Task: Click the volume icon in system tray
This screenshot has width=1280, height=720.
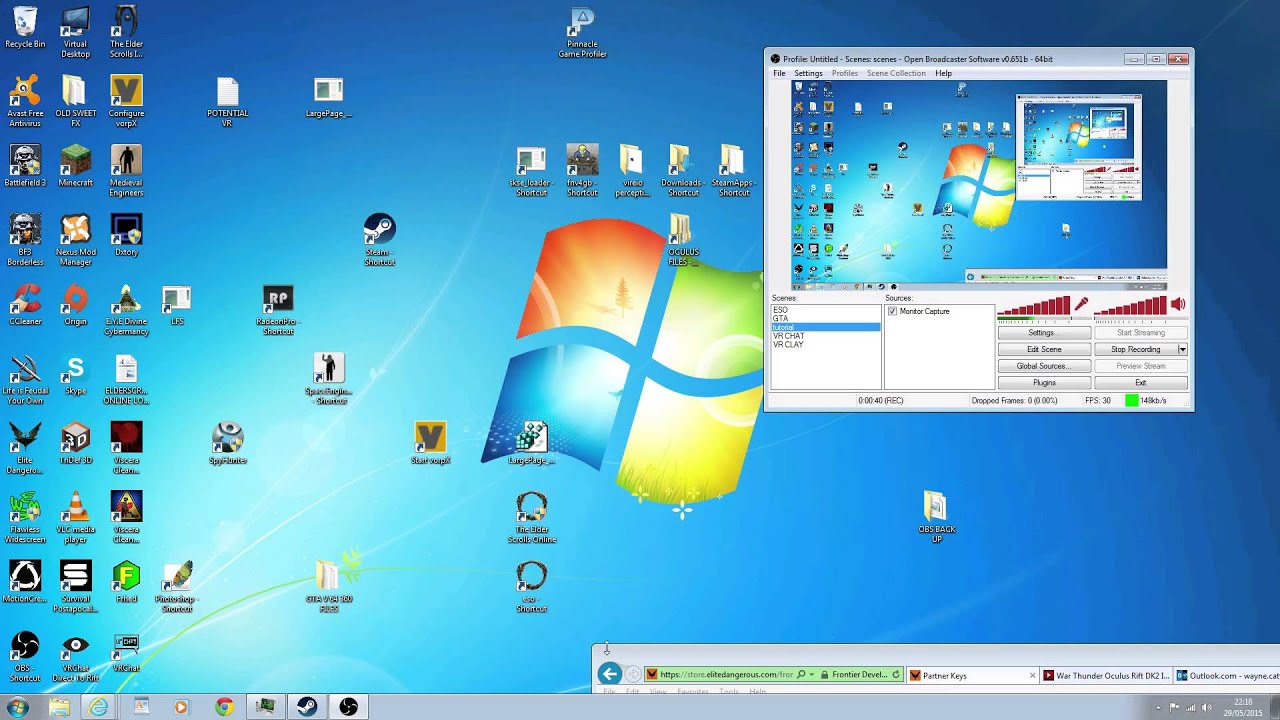Action: [x=1208, y=707]
